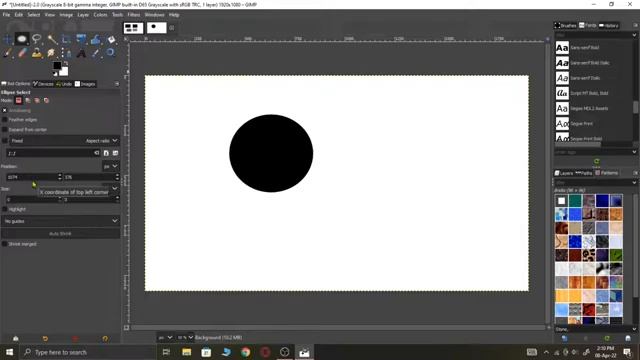Switch to the Brushes tab
The width and height of the screenshot is (640, 360).
(x=565, y=25)
